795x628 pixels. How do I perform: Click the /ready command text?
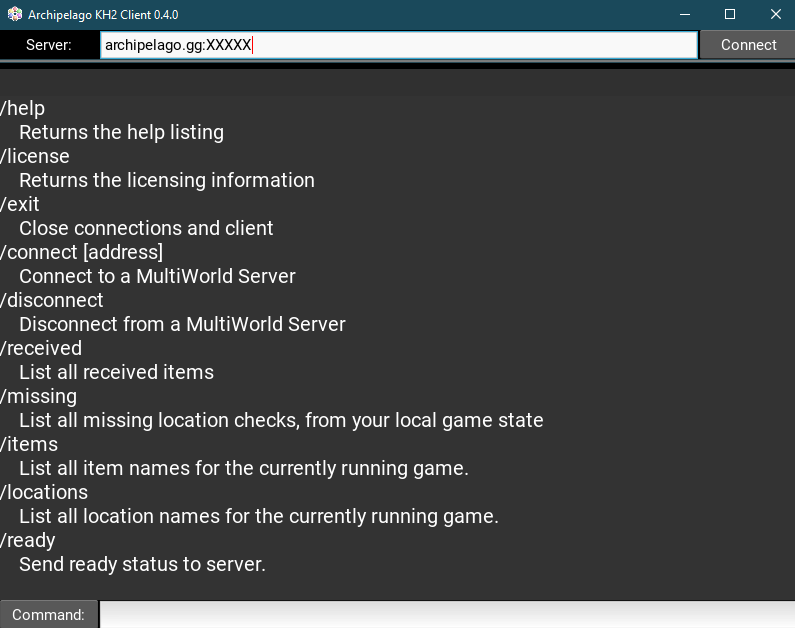pos(28,540)
